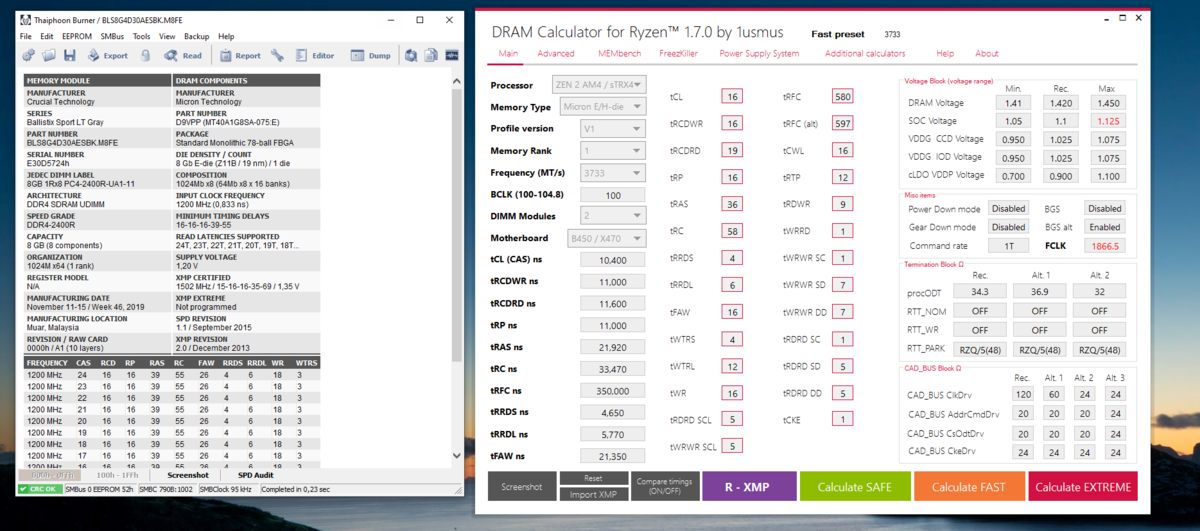Image resolution: width=1200 pixels, height=531 pixels.
Task: Expand the Frequency (MT/s) dropdown
Action: pos(613,173)
